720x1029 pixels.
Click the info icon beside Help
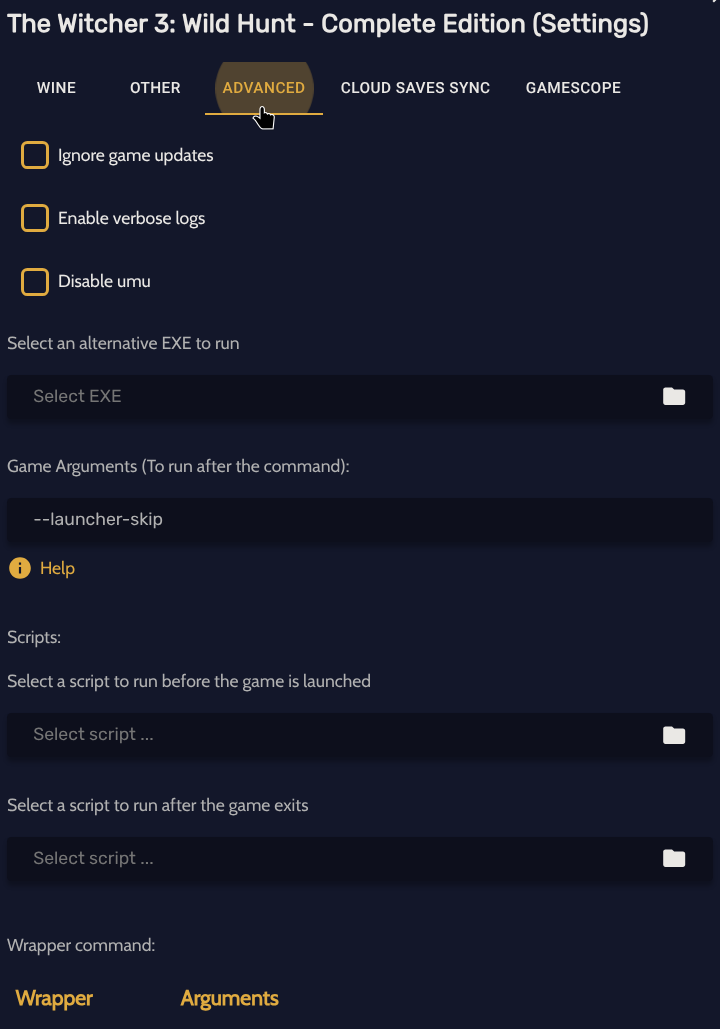(x=19, y=568)
